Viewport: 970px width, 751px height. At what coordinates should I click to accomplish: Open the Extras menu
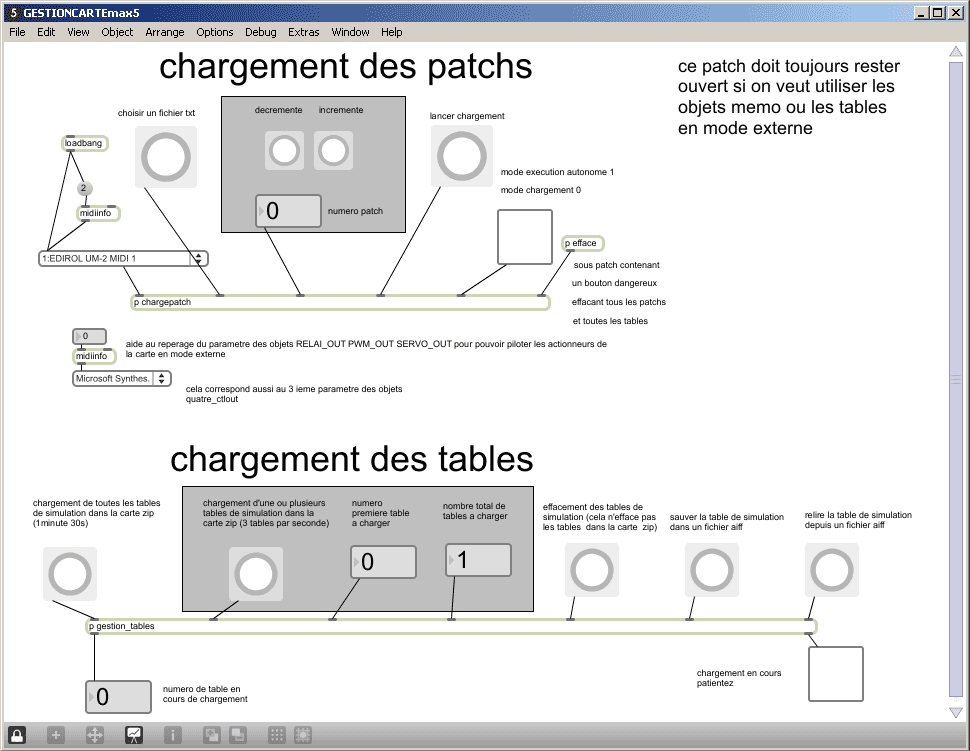303,32
